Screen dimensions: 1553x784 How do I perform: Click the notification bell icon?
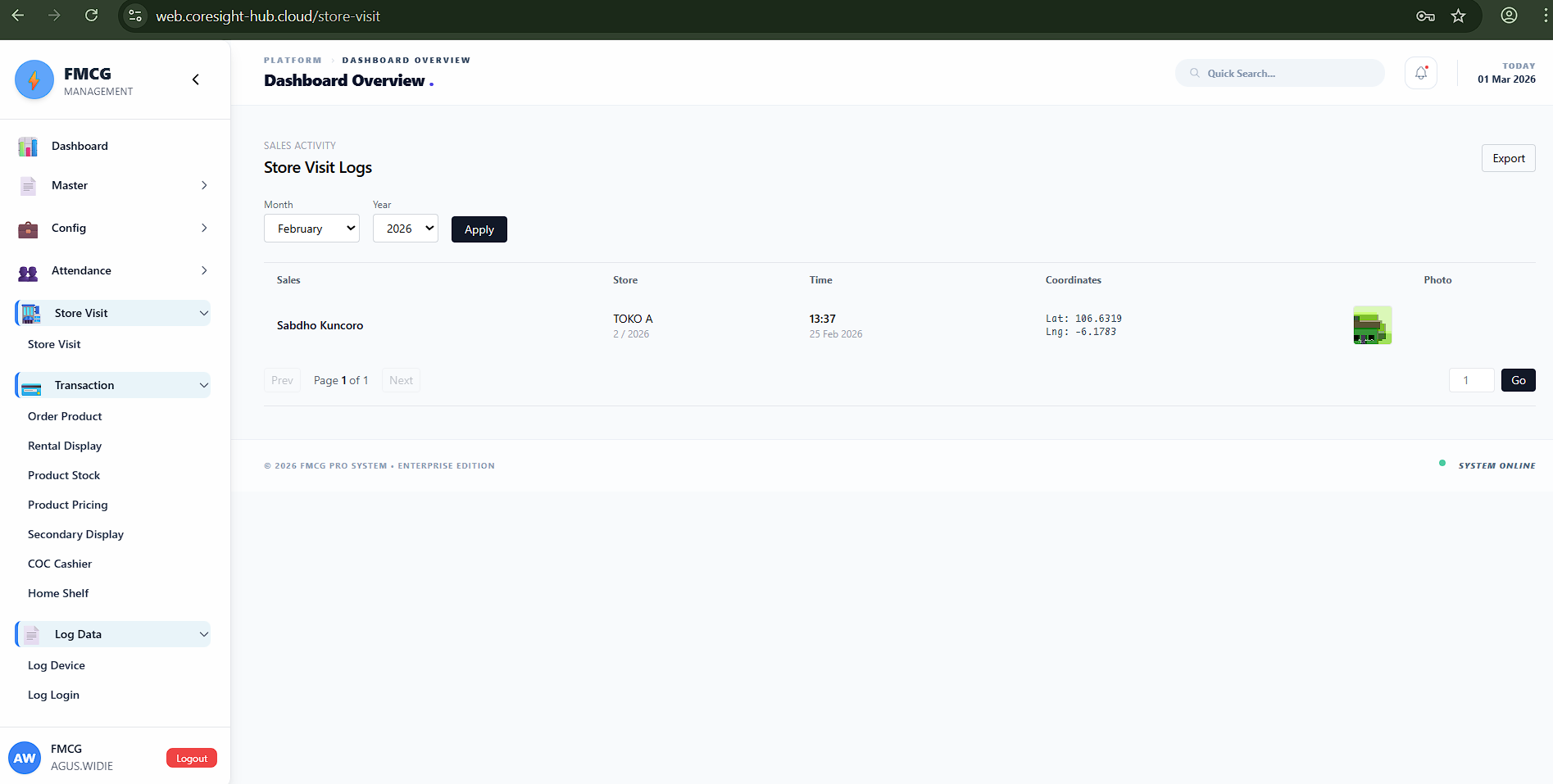pyautogui.click(x=1420, y=73)
